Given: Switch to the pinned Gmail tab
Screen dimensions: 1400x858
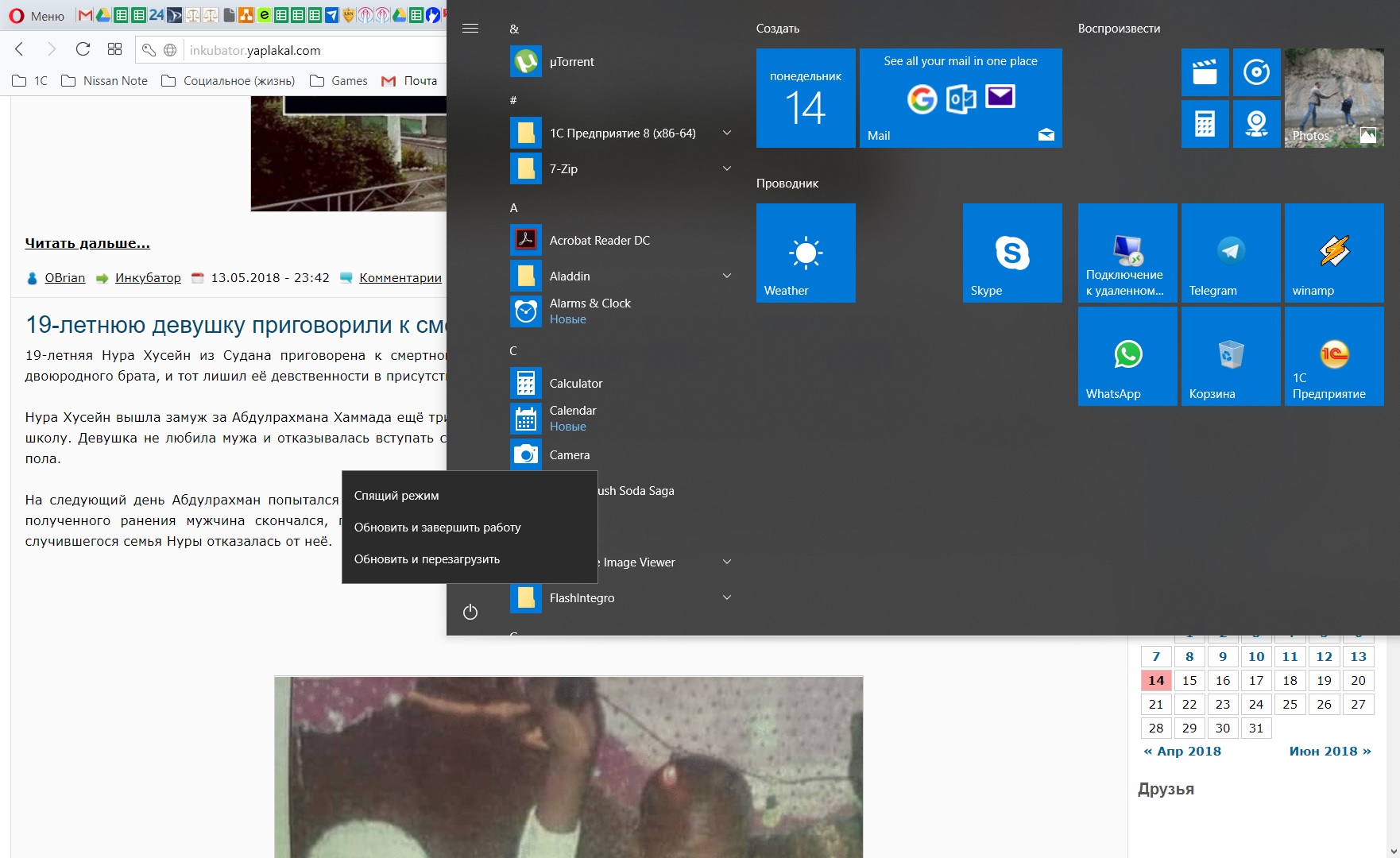Looking at the screenshot, I should pos(85,15).
